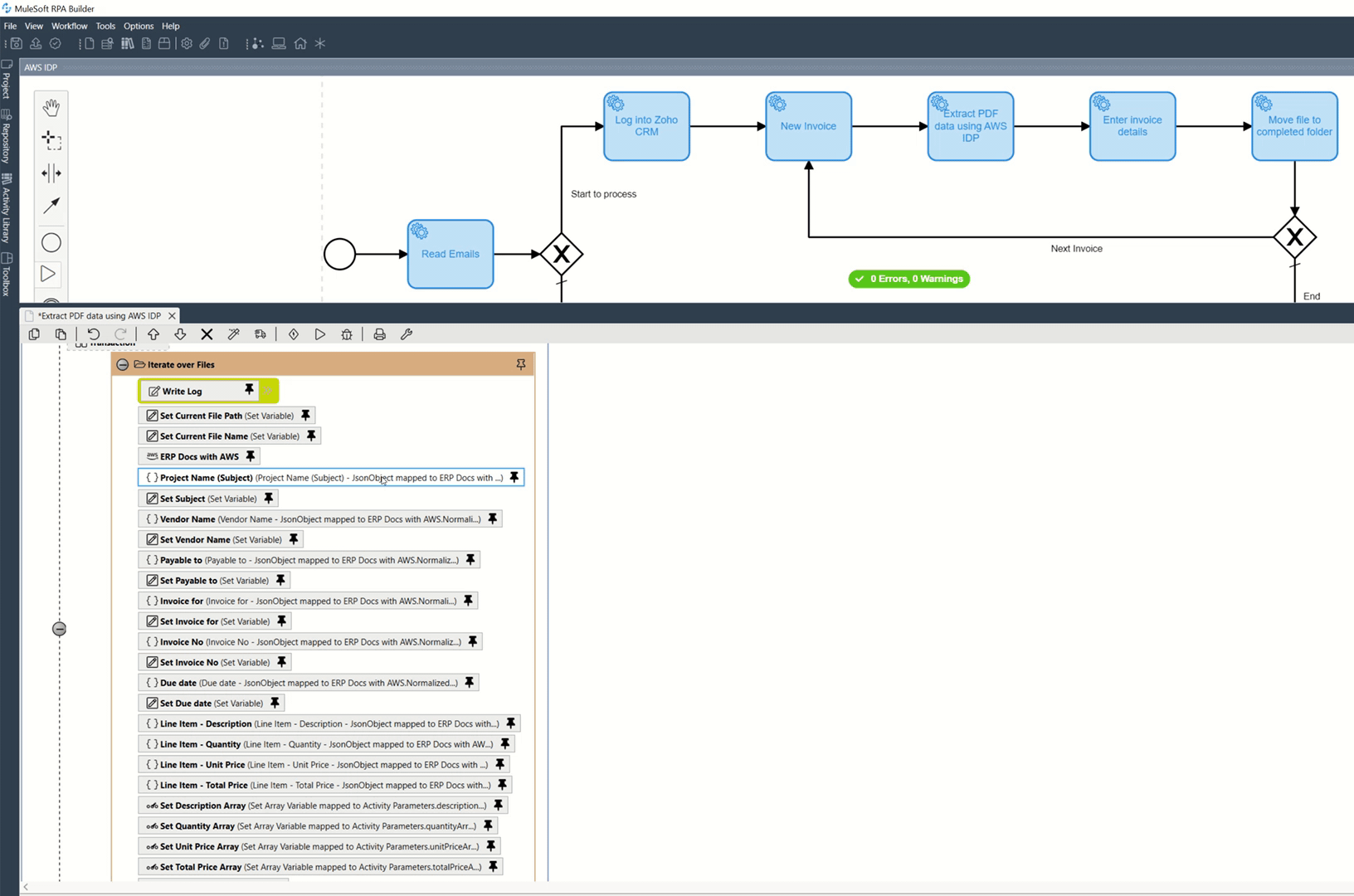Click the magic wand icon in the workflow toolbar
Screen dimensions: 1354x896
tap(234, 334)
